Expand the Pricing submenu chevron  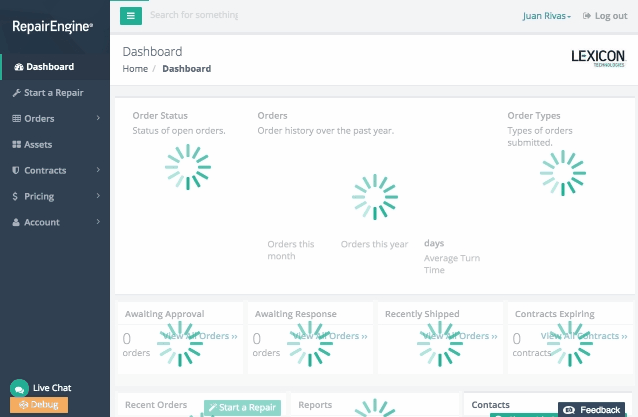click(98, 197)
